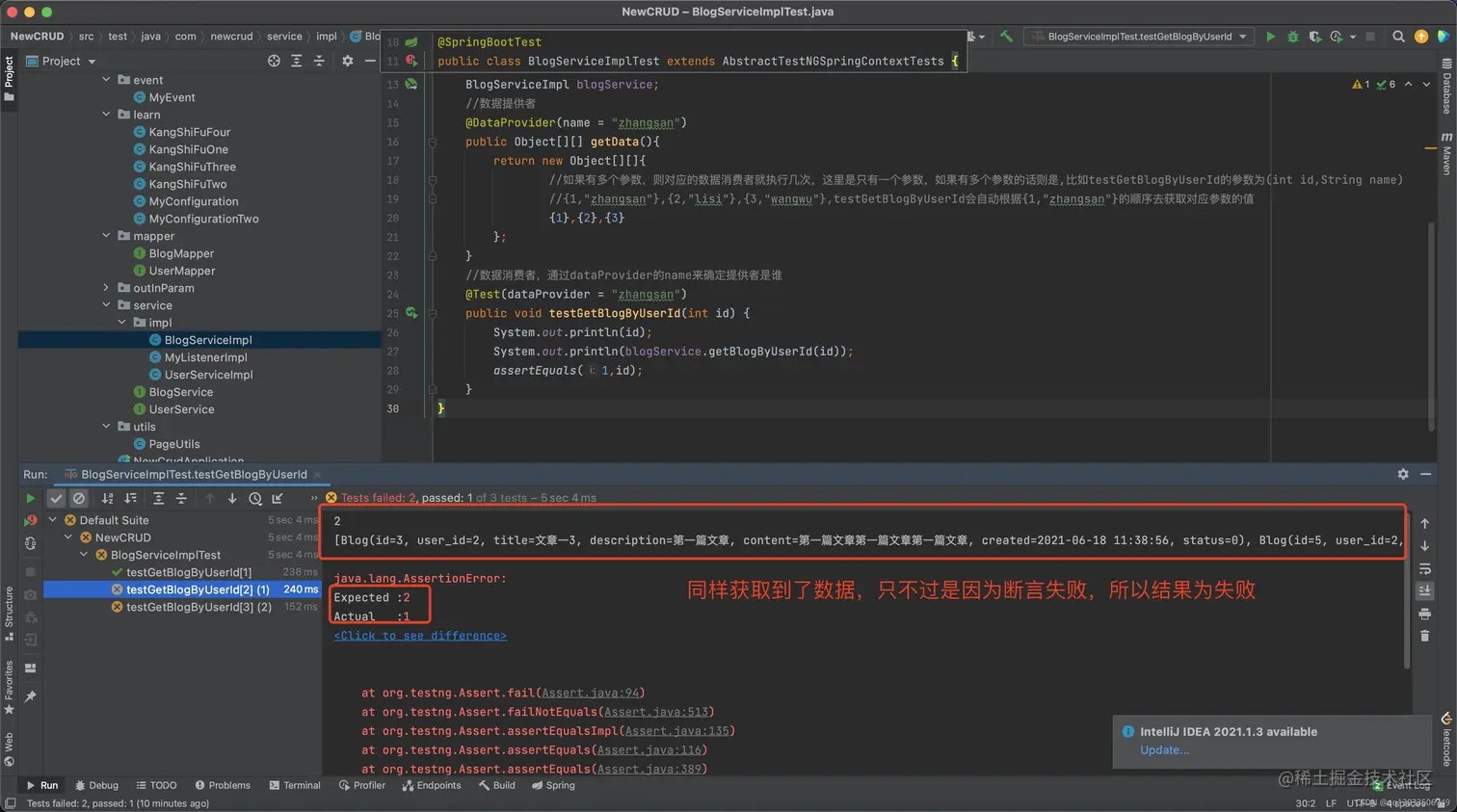
Task: Expand all test results in Run toolbar
Action: (158, 498)
